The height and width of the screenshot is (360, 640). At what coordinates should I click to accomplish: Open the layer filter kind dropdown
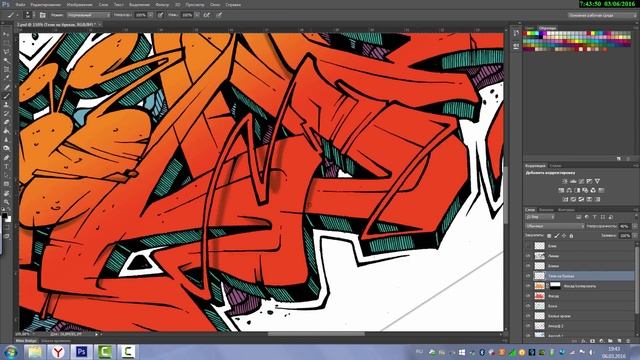point(540,217)
